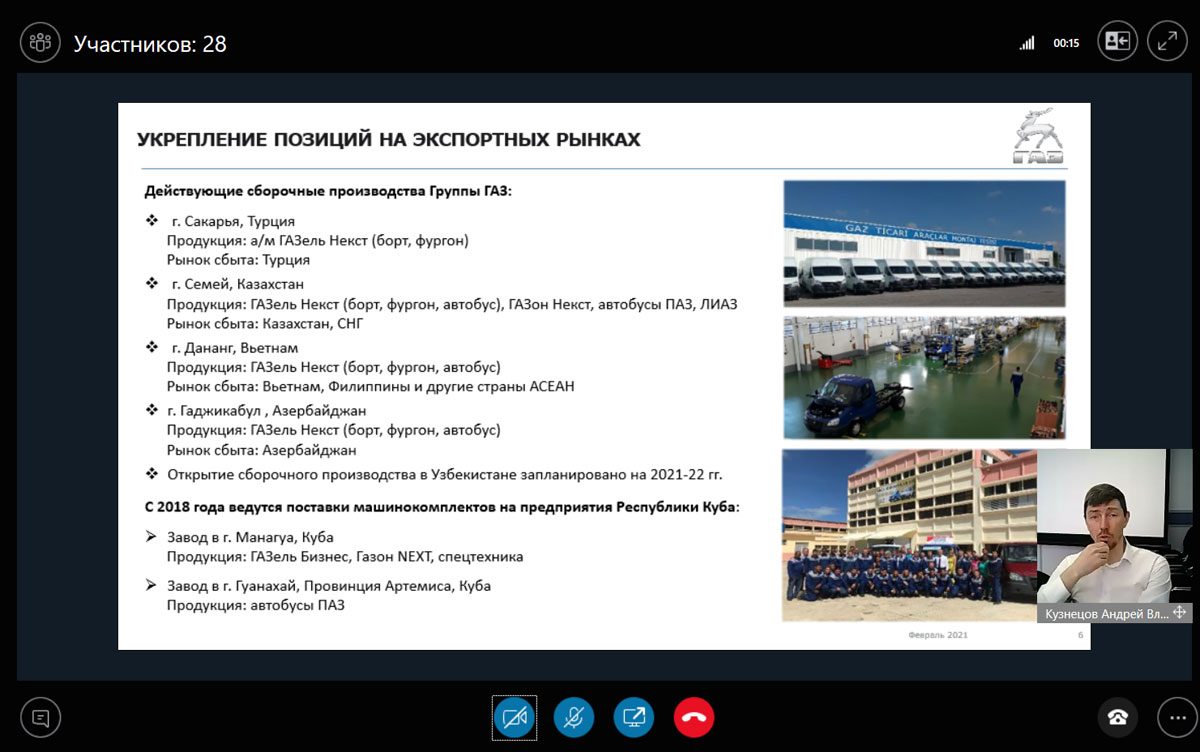
Task: Open the participants list icon
Action: click(x=41, y=43)
